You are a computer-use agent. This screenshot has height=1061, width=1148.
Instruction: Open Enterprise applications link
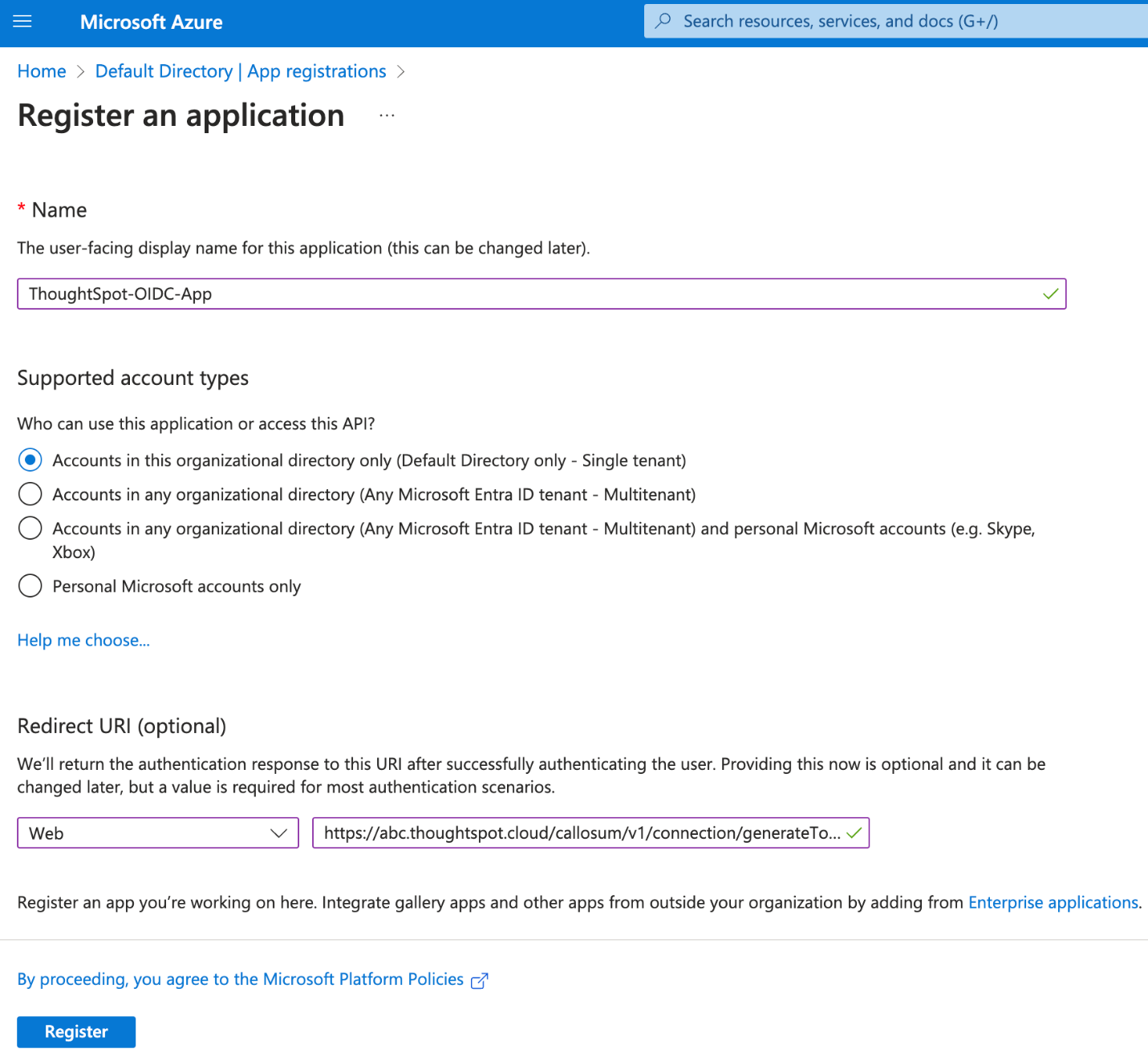coord(1053,902)
